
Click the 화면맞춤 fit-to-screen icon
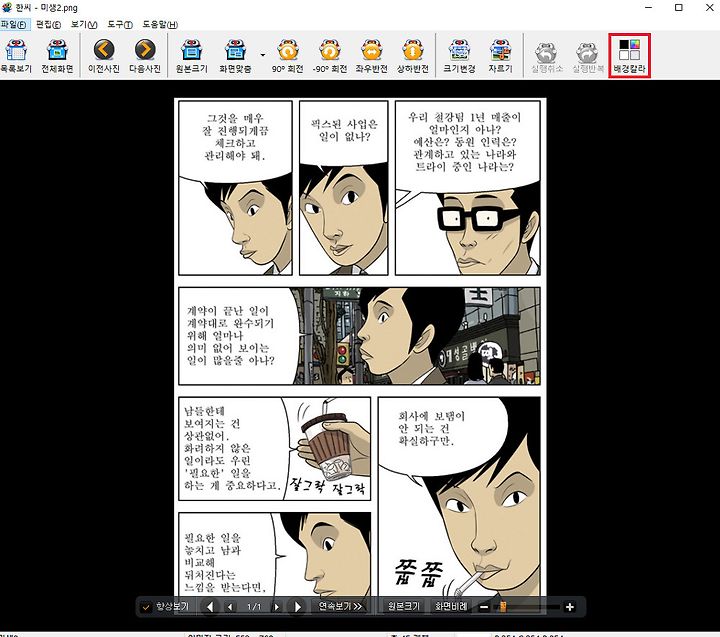(235, 56)
